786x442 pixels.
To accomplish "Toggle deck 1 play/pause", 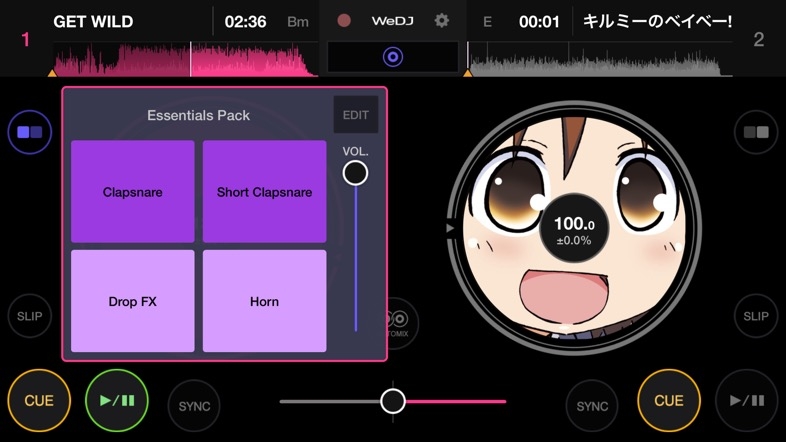I will click(x=117, y=400).
